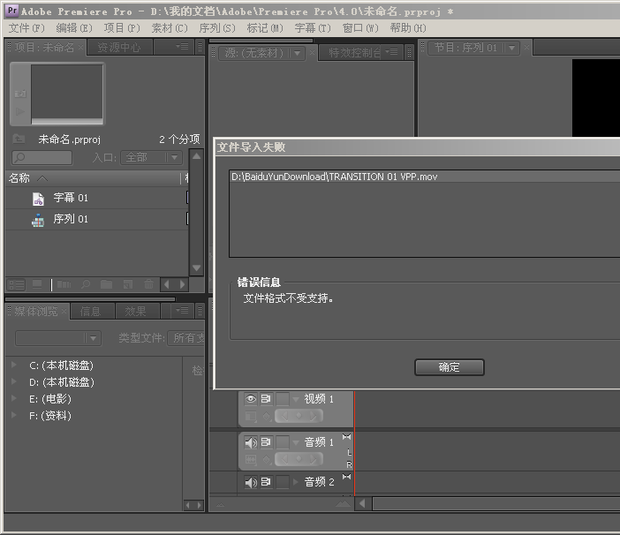Switch to the 效果 tab

pyautogui.click(x=136, y=312)
